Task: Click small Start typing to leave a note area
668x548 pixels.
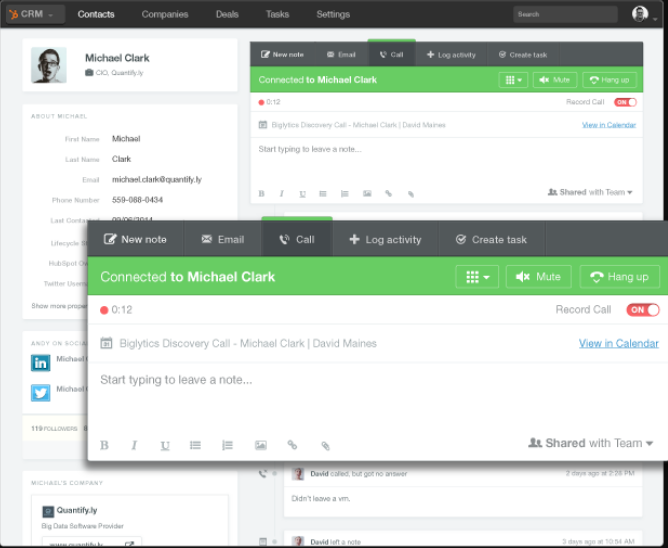Action: (x=446, y=162)
